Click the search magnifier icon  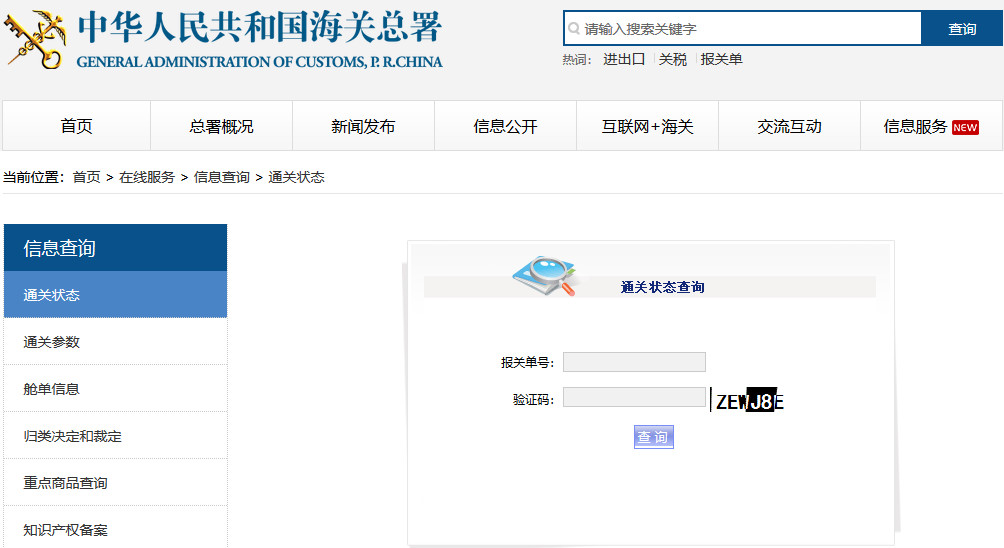(x=574, y=28)
